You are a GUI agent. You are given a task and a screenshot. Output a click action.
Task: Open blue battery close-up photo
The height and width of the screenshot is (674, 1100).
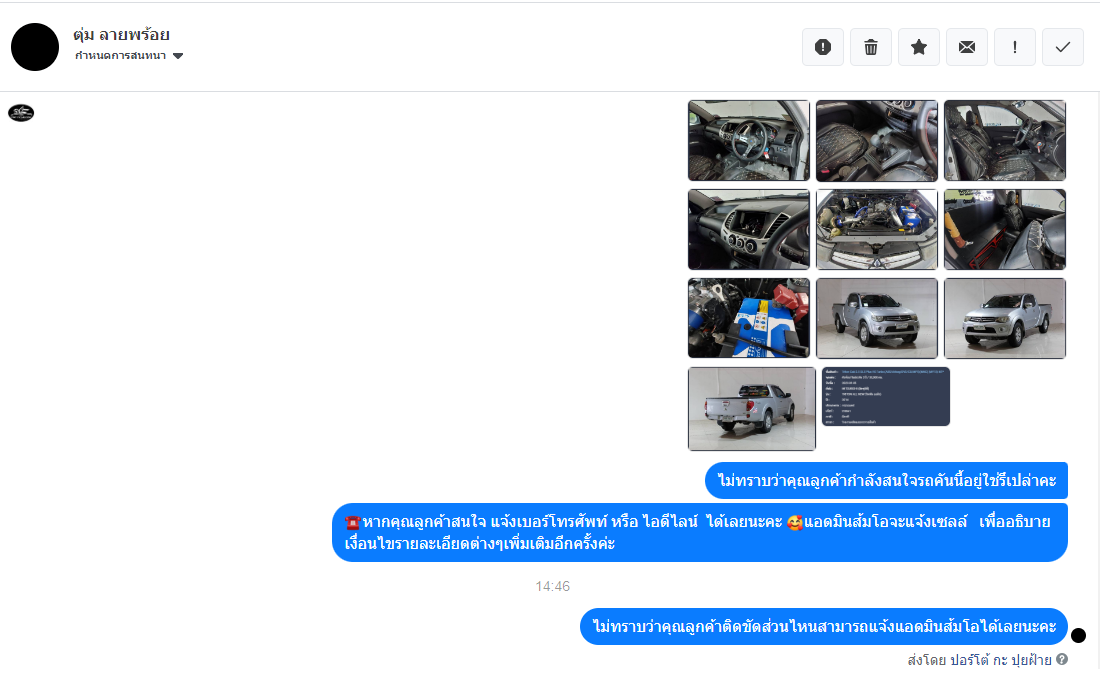click(749, 318)
